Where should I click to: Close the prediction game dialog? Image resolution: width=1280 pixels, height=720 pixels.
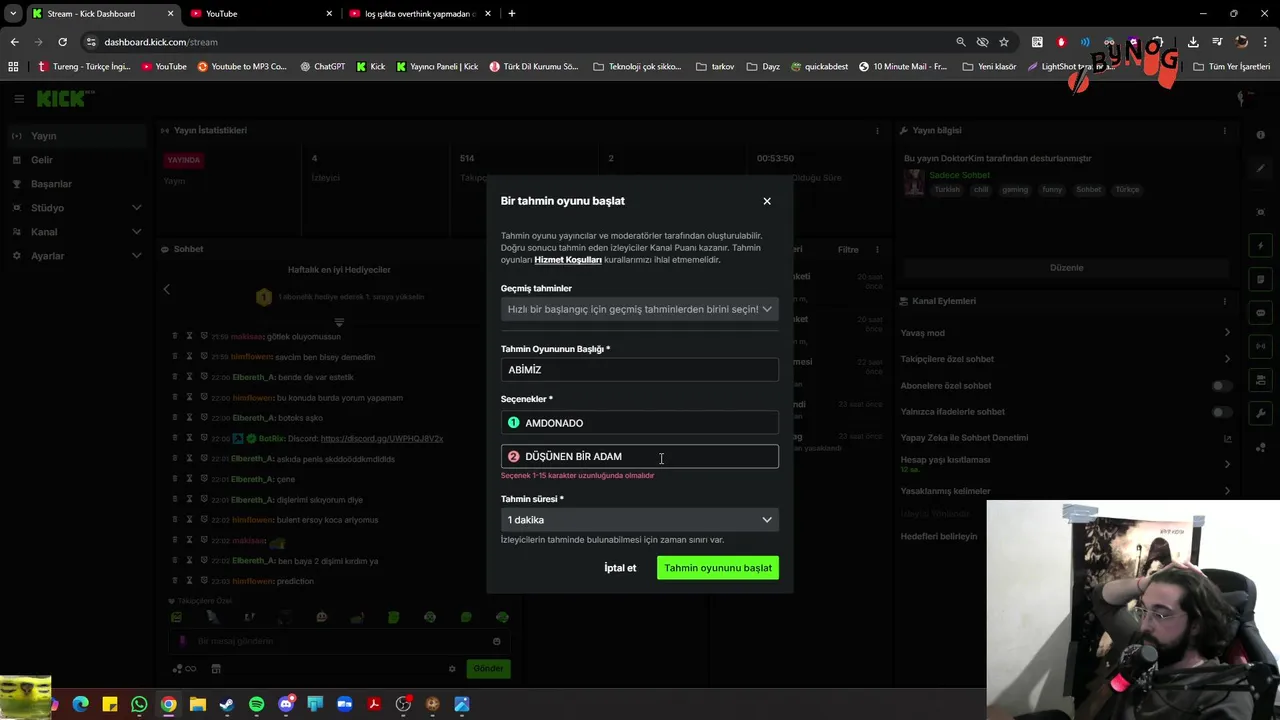click(767, 201)
